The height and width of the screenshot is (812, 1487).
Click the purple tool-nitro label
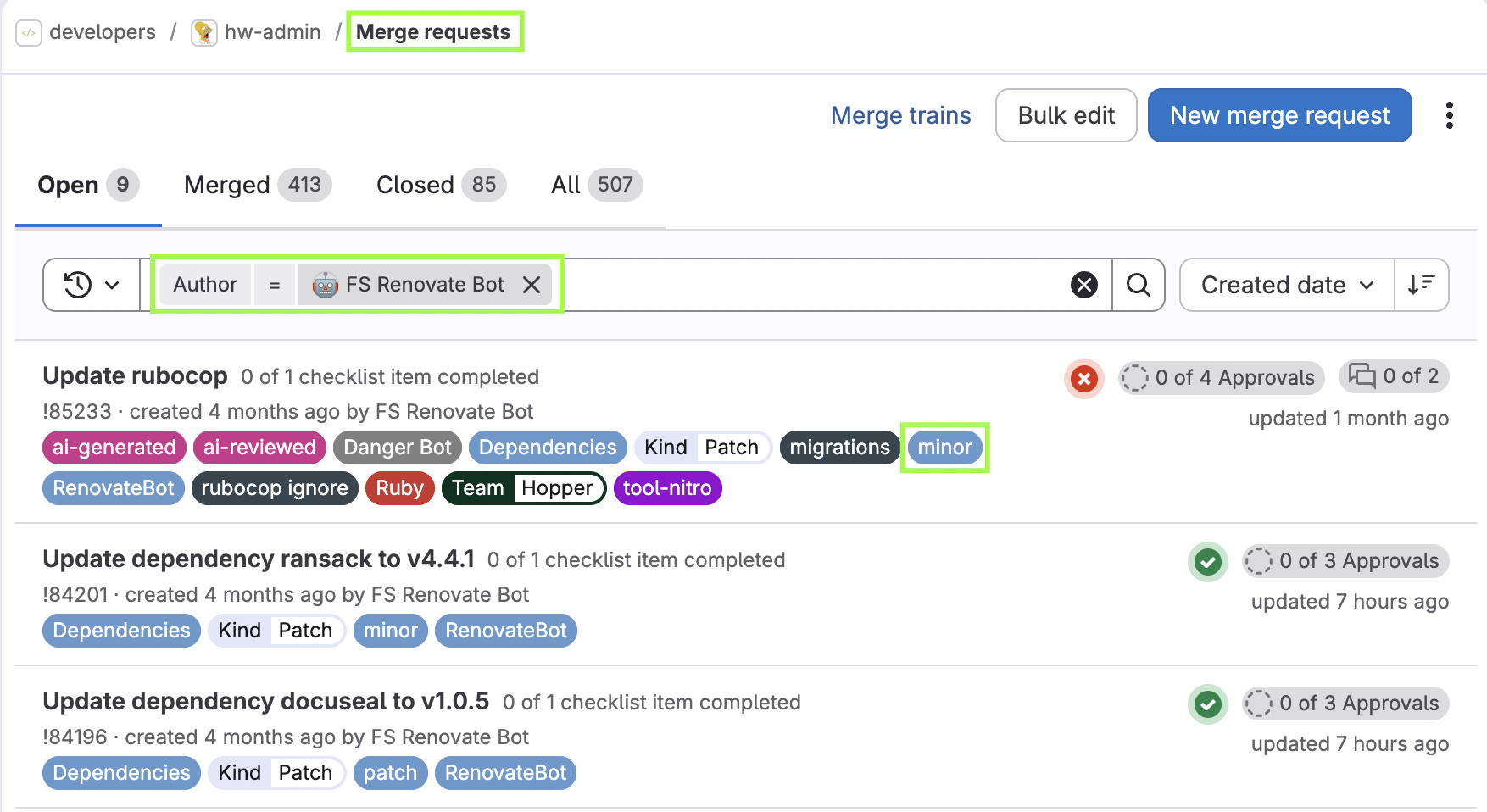[x=667, y=488]
